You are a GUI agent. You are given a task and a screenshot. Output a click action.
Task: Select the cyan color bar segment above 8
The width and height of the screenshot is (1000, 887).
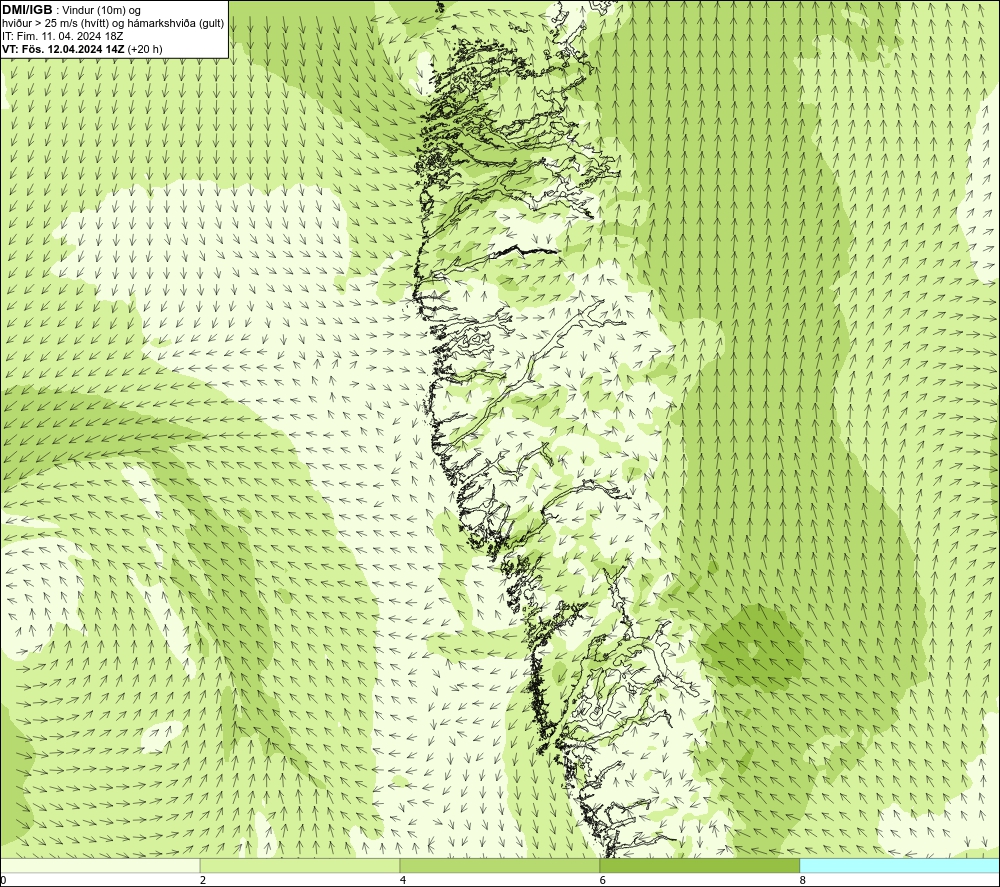point(899,865)
